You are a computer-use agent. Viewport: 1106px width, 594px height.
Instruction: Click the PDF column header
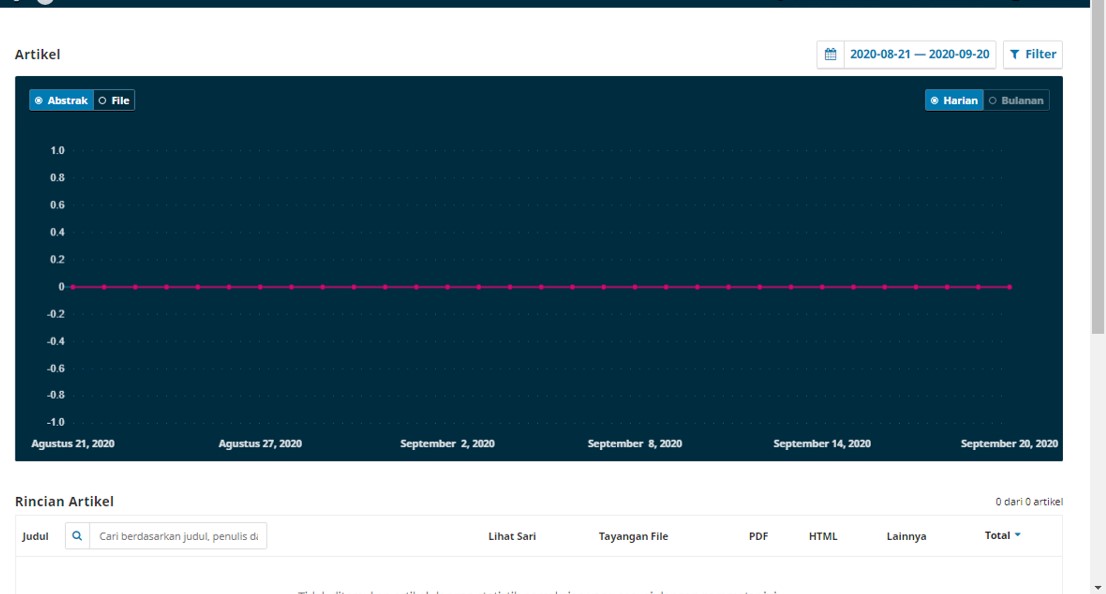[758, 537]
